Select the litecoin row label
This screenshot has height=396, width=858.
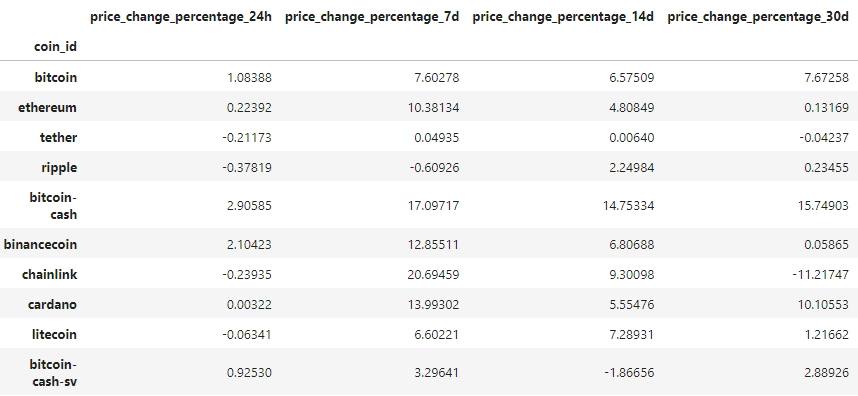coord(55,335)
